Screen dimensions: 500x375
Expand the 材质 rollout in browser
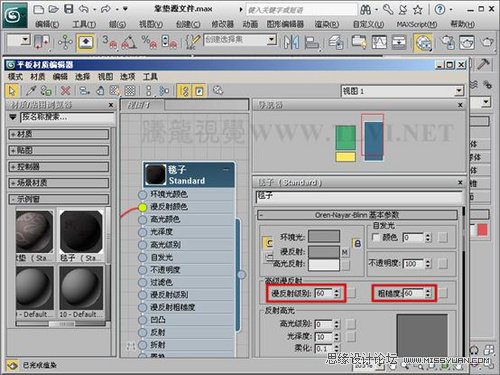[59, 134]
